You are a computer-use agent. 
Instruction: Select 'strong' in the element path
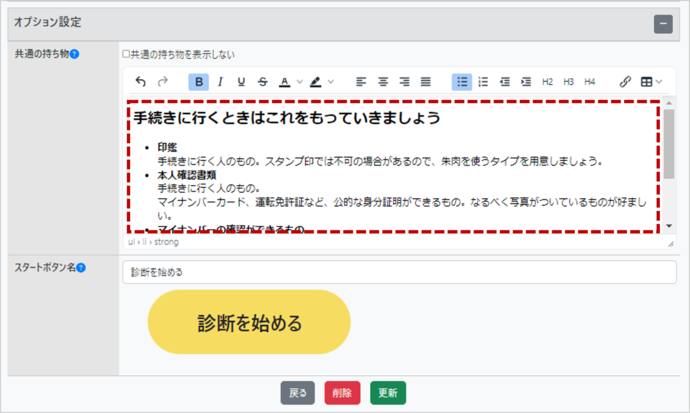pos(166,242)
